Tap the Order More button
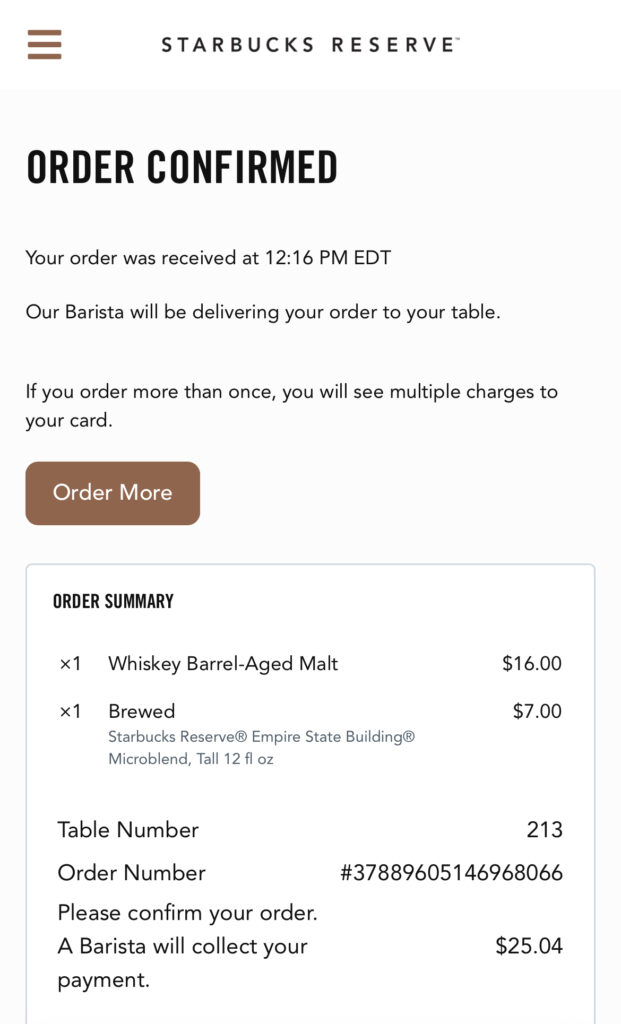The height and width of the screenshot is (1024, 621). 112,493
